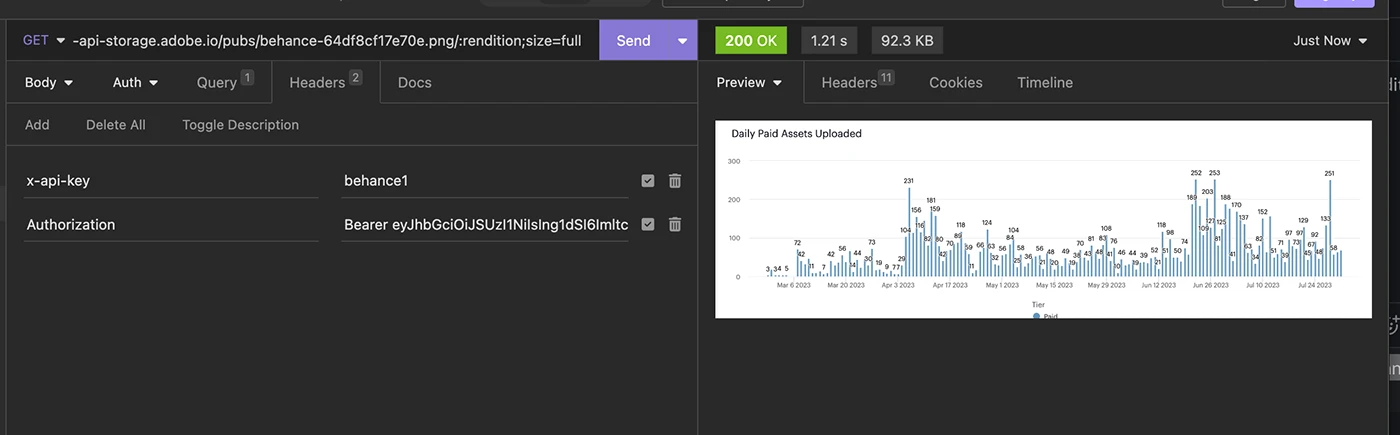Screen dimensions: 1400x435
Task: Click Delete All headers
Action: coord(115,125)
